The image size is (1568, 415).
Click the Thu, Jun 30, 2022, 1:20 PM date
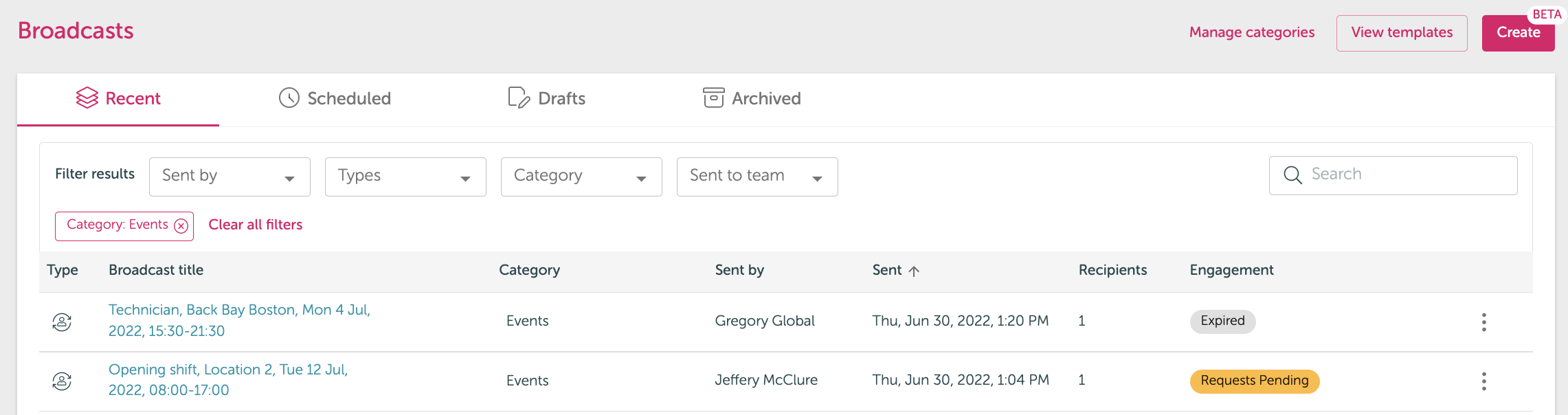pos(961,321)
